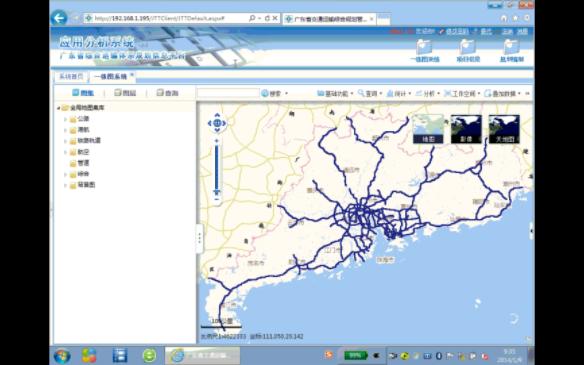
Task: Switch basemap to 地图 thumbnail
Action: 428,129
